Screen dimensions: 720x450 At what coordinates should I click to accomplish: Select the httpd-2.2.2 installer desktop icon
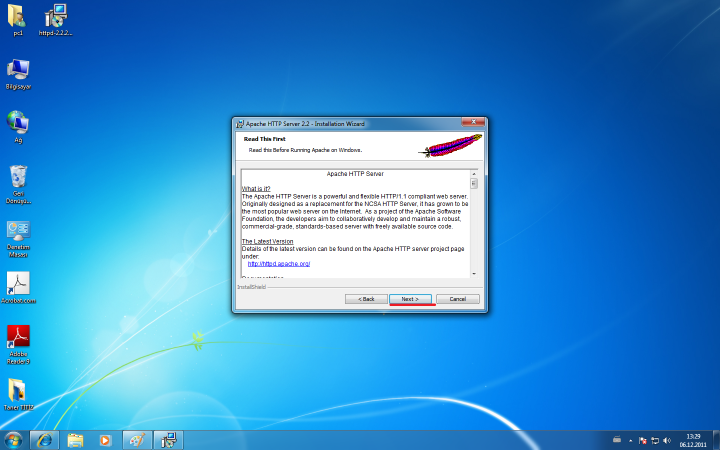(x=56, y=18)
